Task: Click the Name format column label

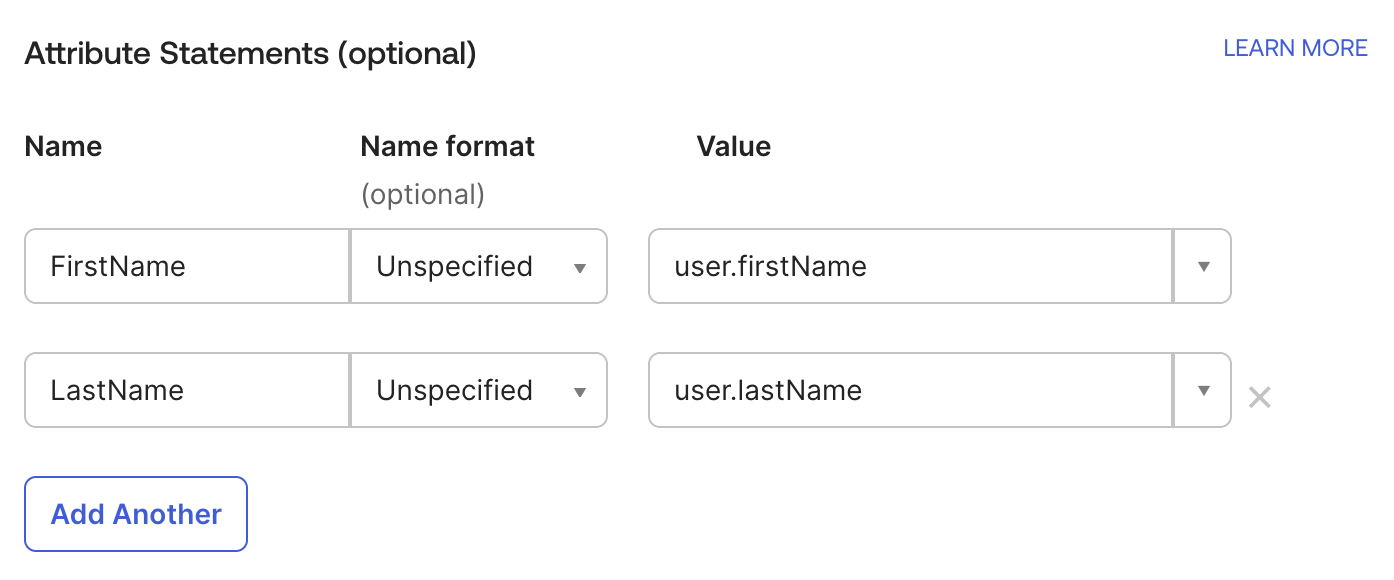Action: [x=447, y=147]
